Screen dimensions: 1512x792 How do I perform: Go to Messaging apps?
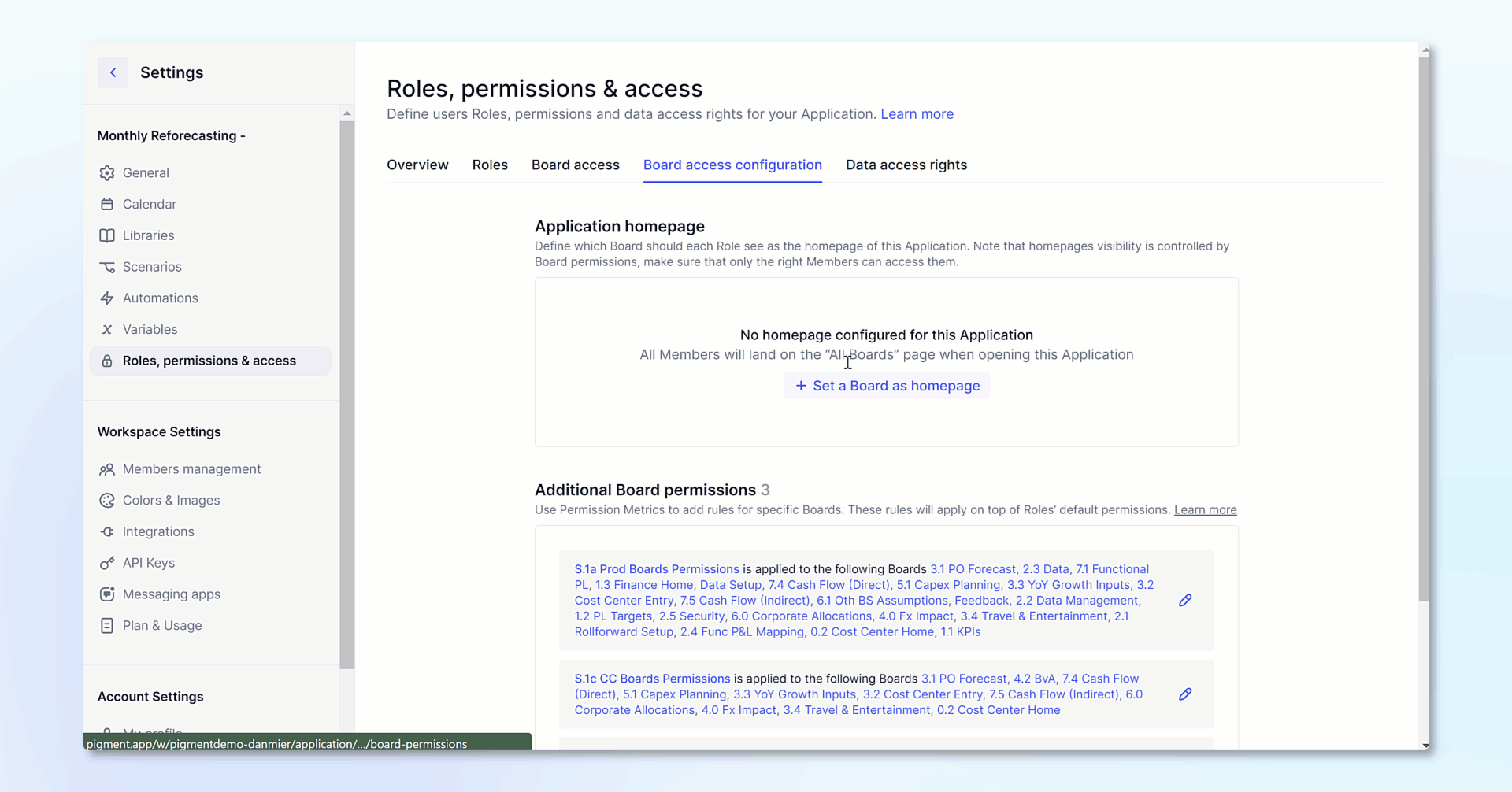click(210, 594)
